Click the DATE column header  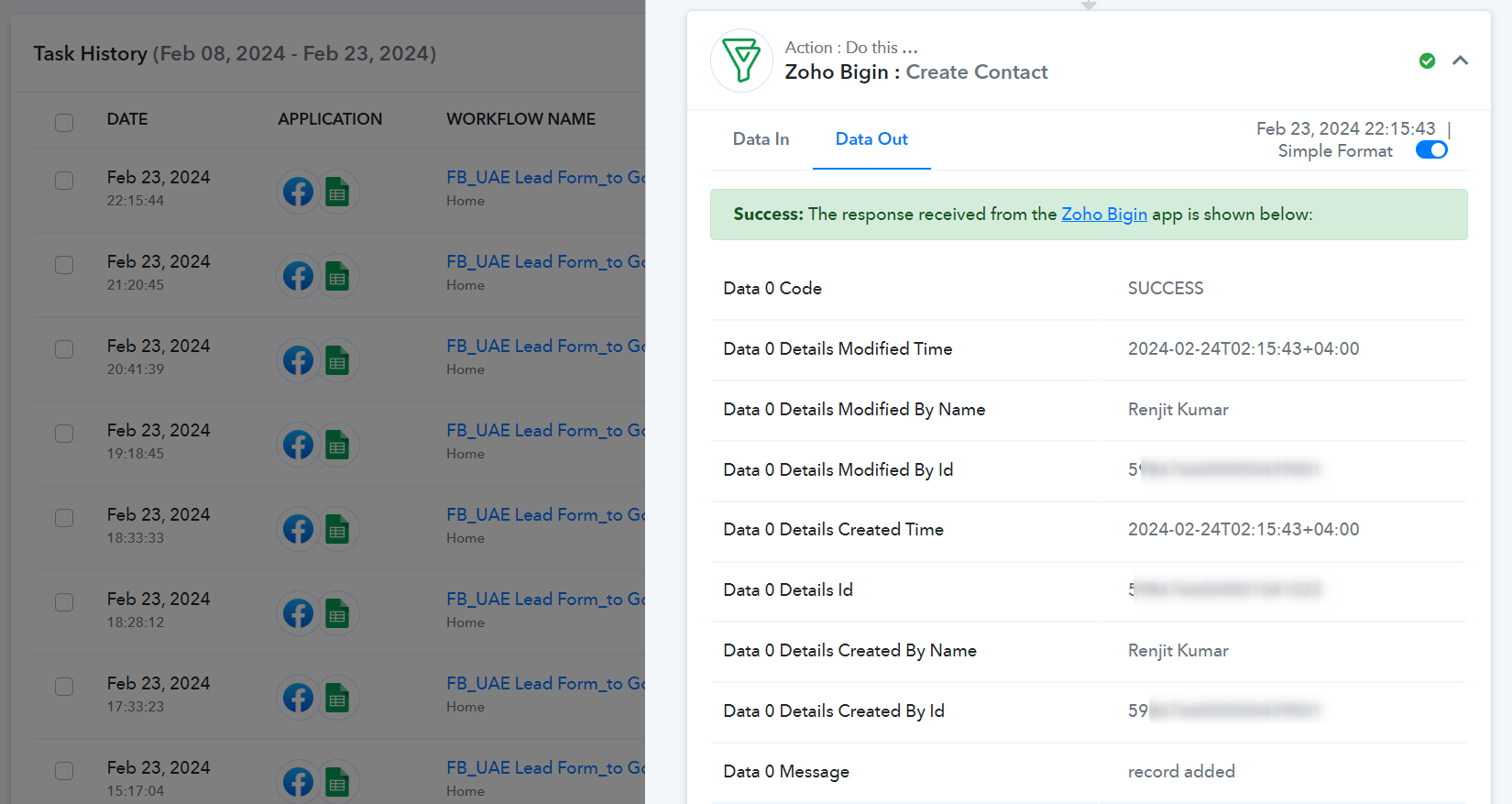click(127, 119)
